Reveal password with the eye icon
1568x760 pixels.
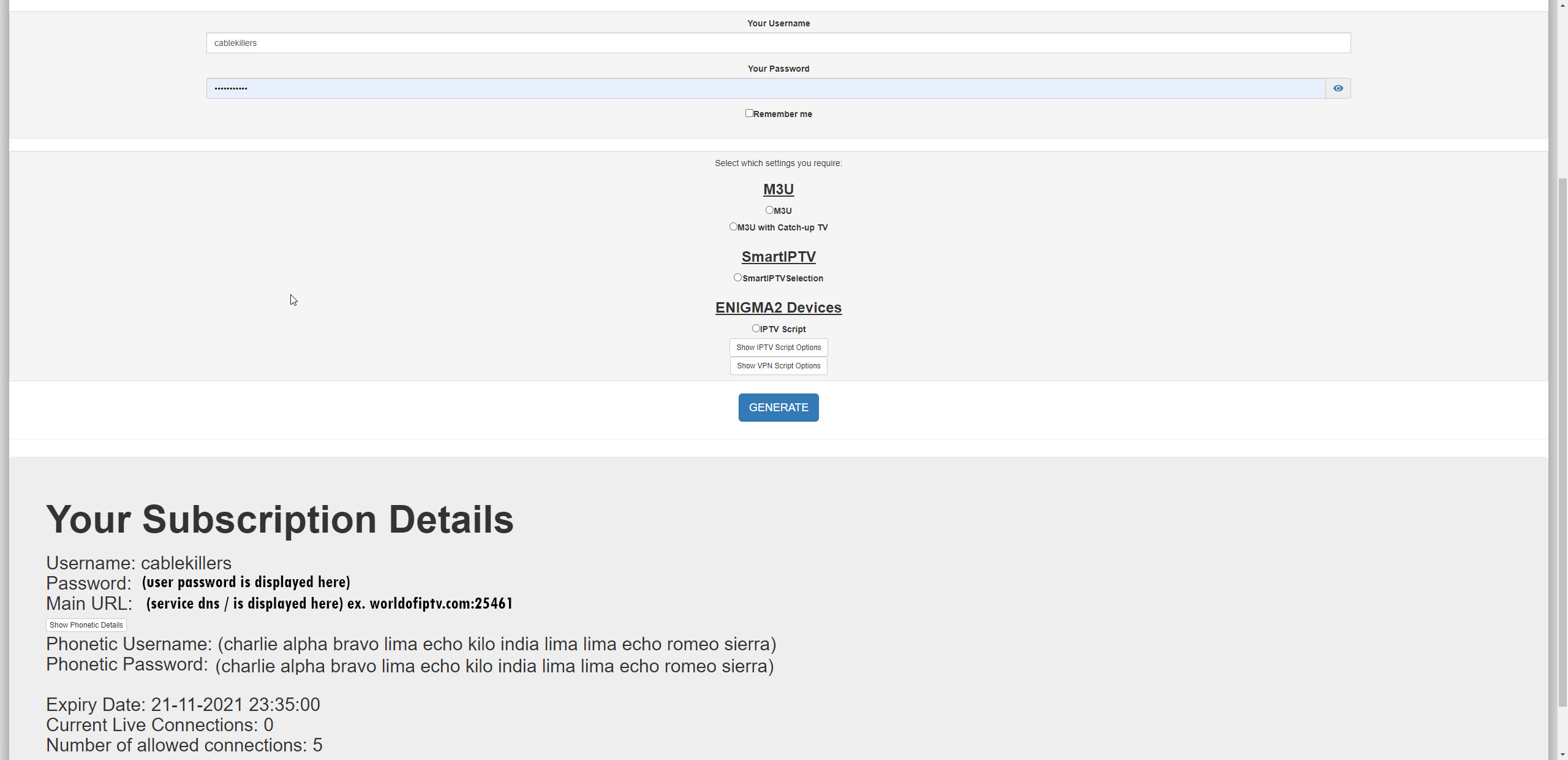pos(1338,88)
